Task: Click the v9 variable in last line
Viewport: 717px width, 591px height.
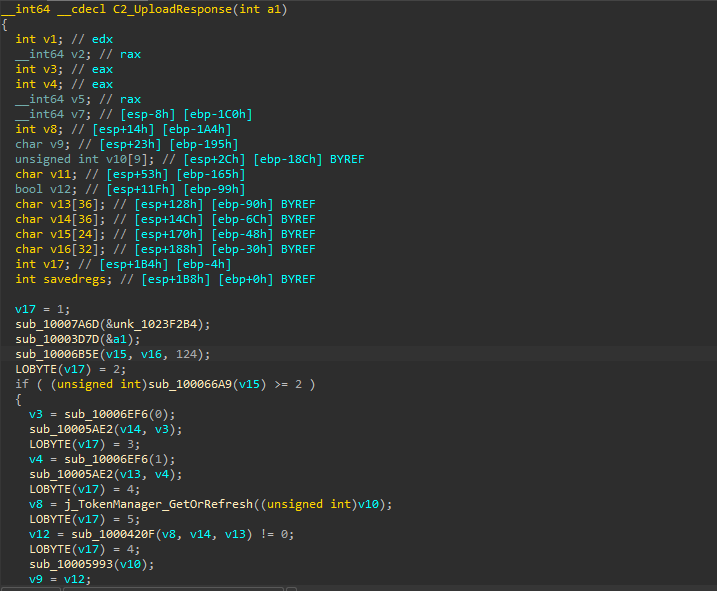Action: pyautogui.click(x=36, y=579)
